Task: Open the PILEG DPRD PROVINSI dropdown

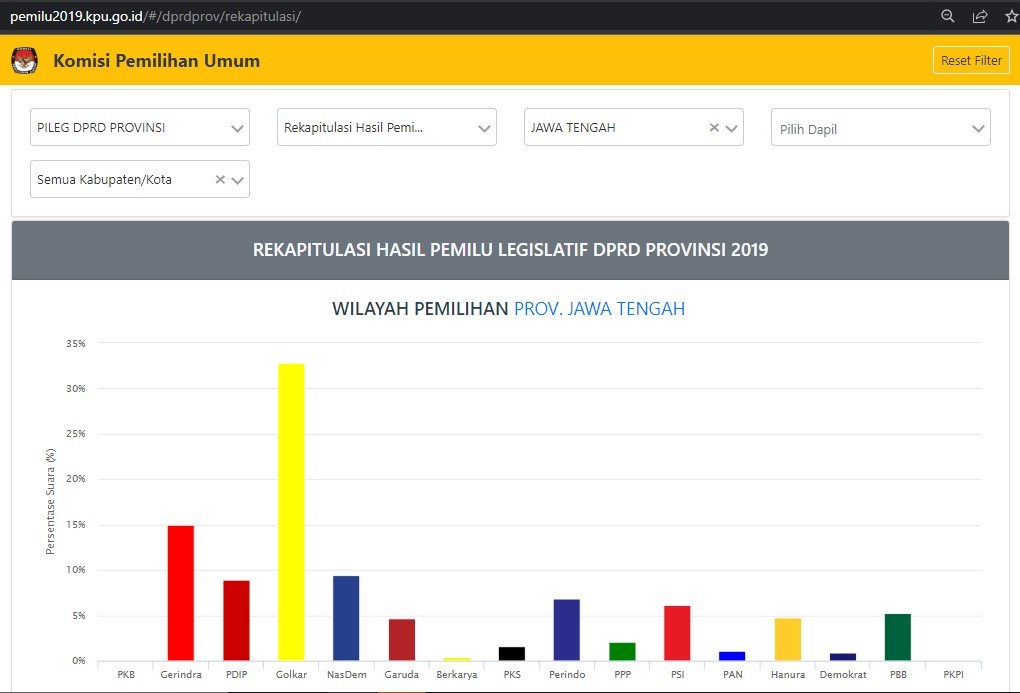Action: coord(237,128)
